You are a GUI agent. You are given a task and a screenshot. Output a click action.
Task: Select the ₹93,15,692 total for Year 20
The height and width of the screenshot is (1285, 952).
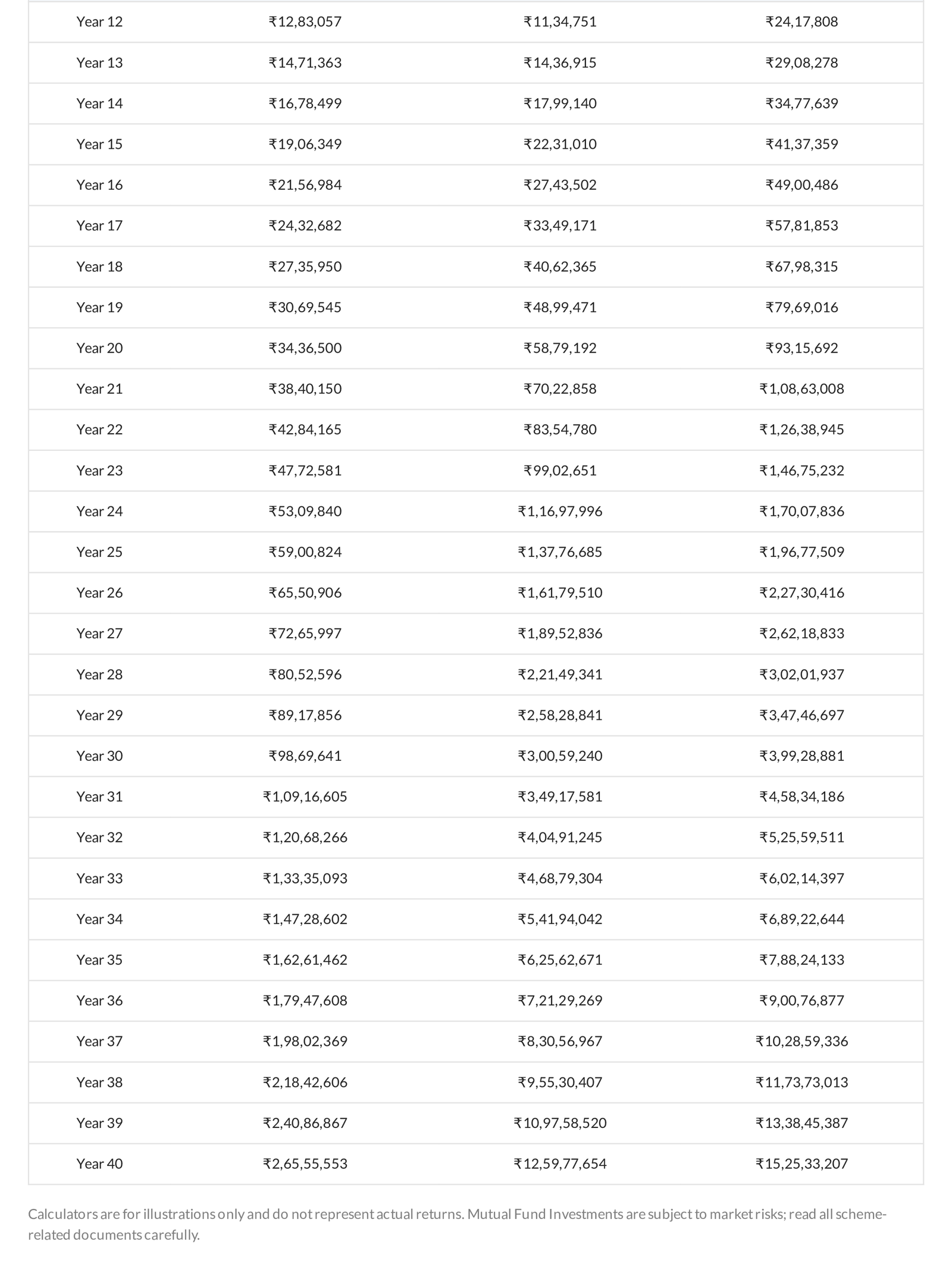coord(801,348)
